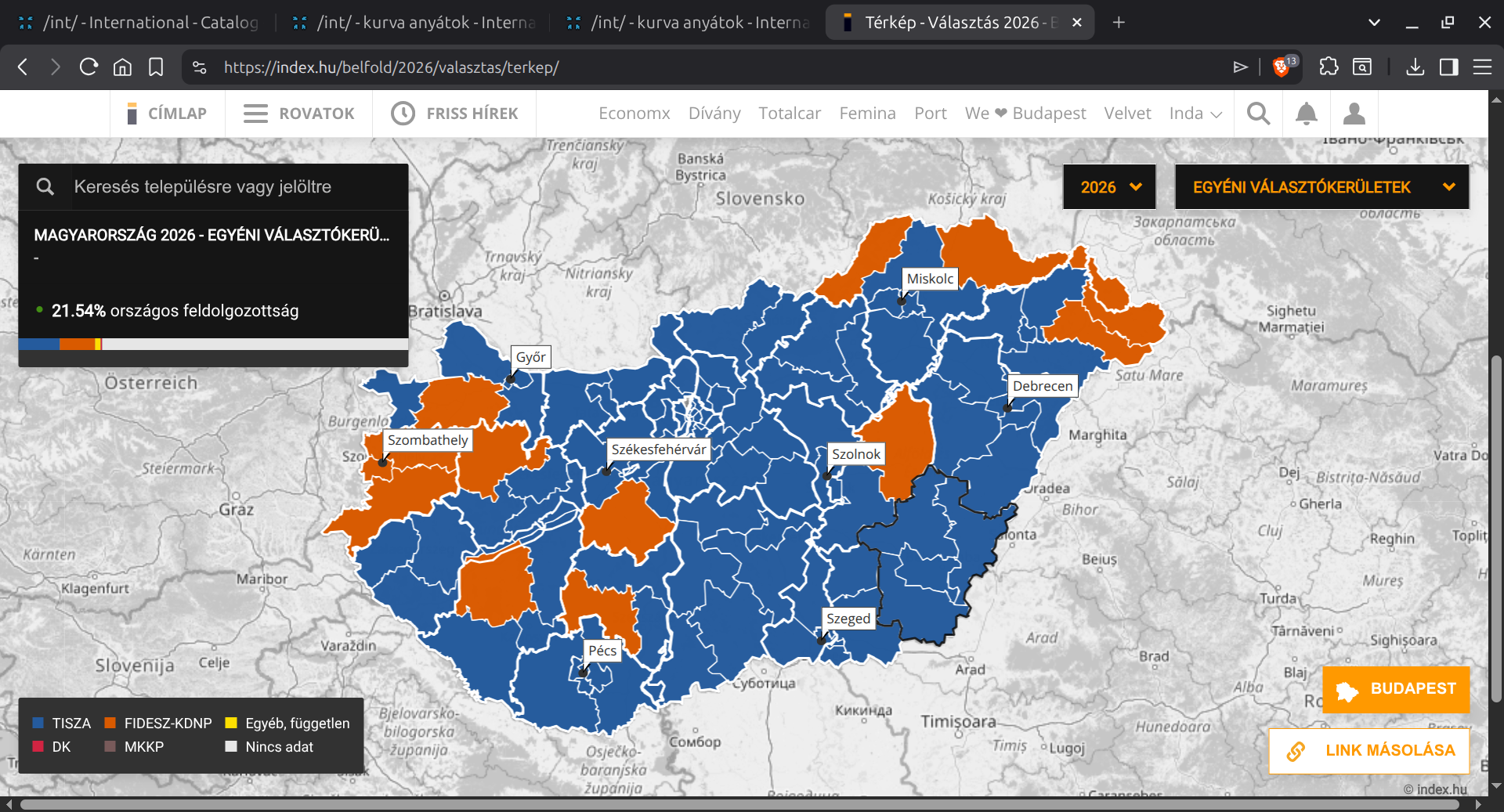Bookmark this page
Image resolution: width=1504 pixels, height=812 pixels.
point(156,67)
